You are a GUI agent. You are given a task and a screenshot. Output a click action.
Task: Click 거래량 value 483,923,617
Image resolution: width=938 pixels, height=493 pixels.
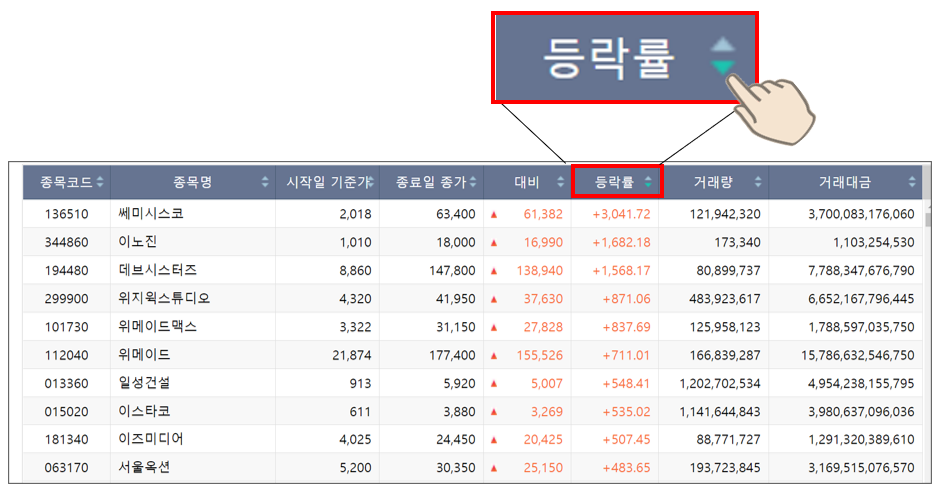(x=724, y=299)
